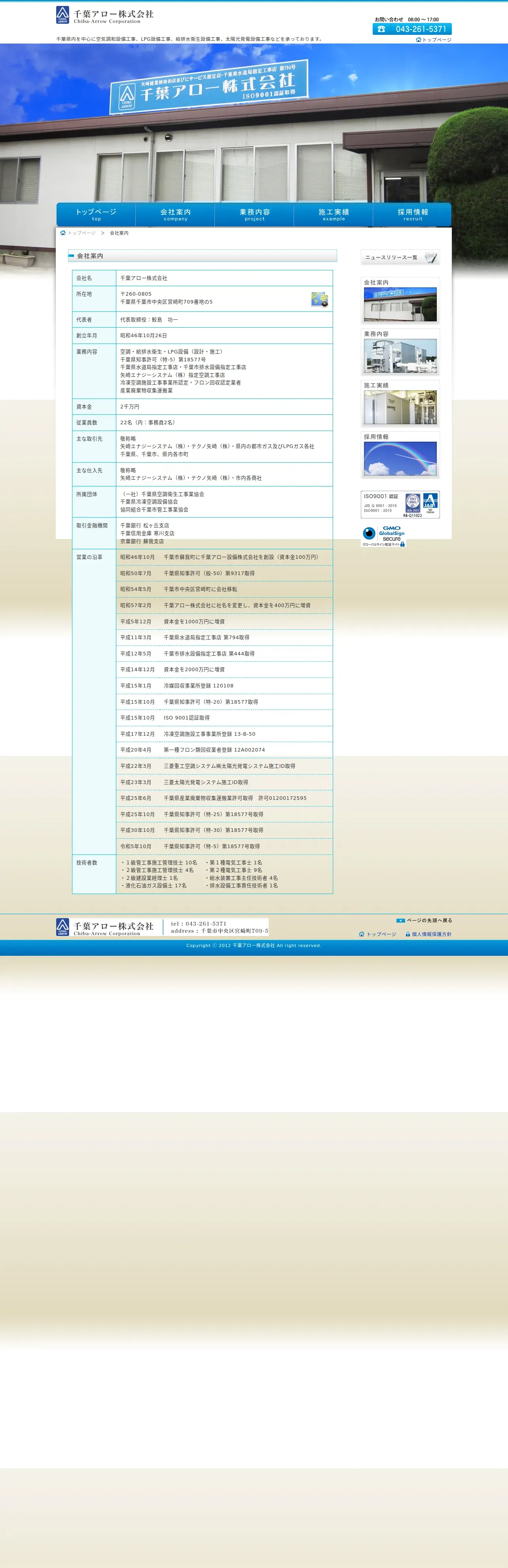Click the phone number 043-261-5371 banner
This screenshot has width=508, height=1568.
click(x=412, y=28)
